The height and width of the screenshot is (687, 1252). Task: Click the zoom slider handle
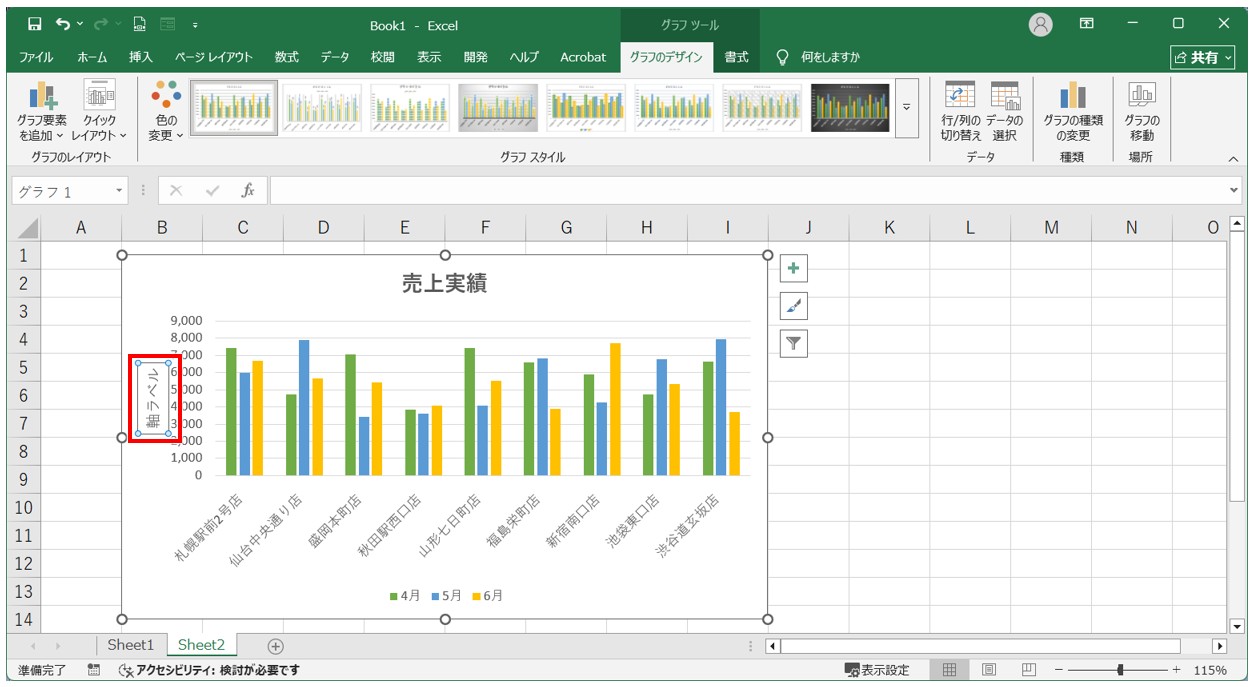pos(1121,670)
